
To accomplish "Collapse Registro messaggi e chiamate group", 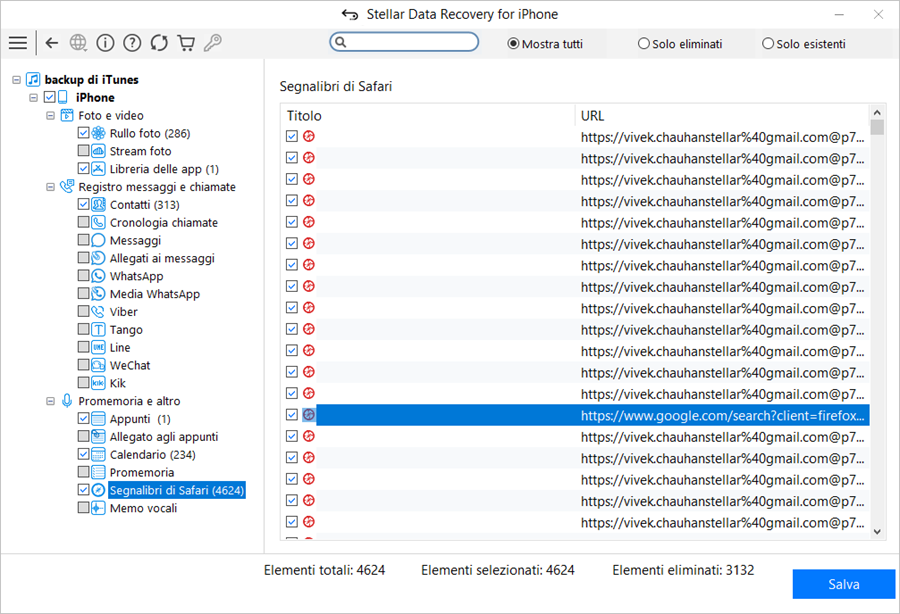I will click(51, 187).
